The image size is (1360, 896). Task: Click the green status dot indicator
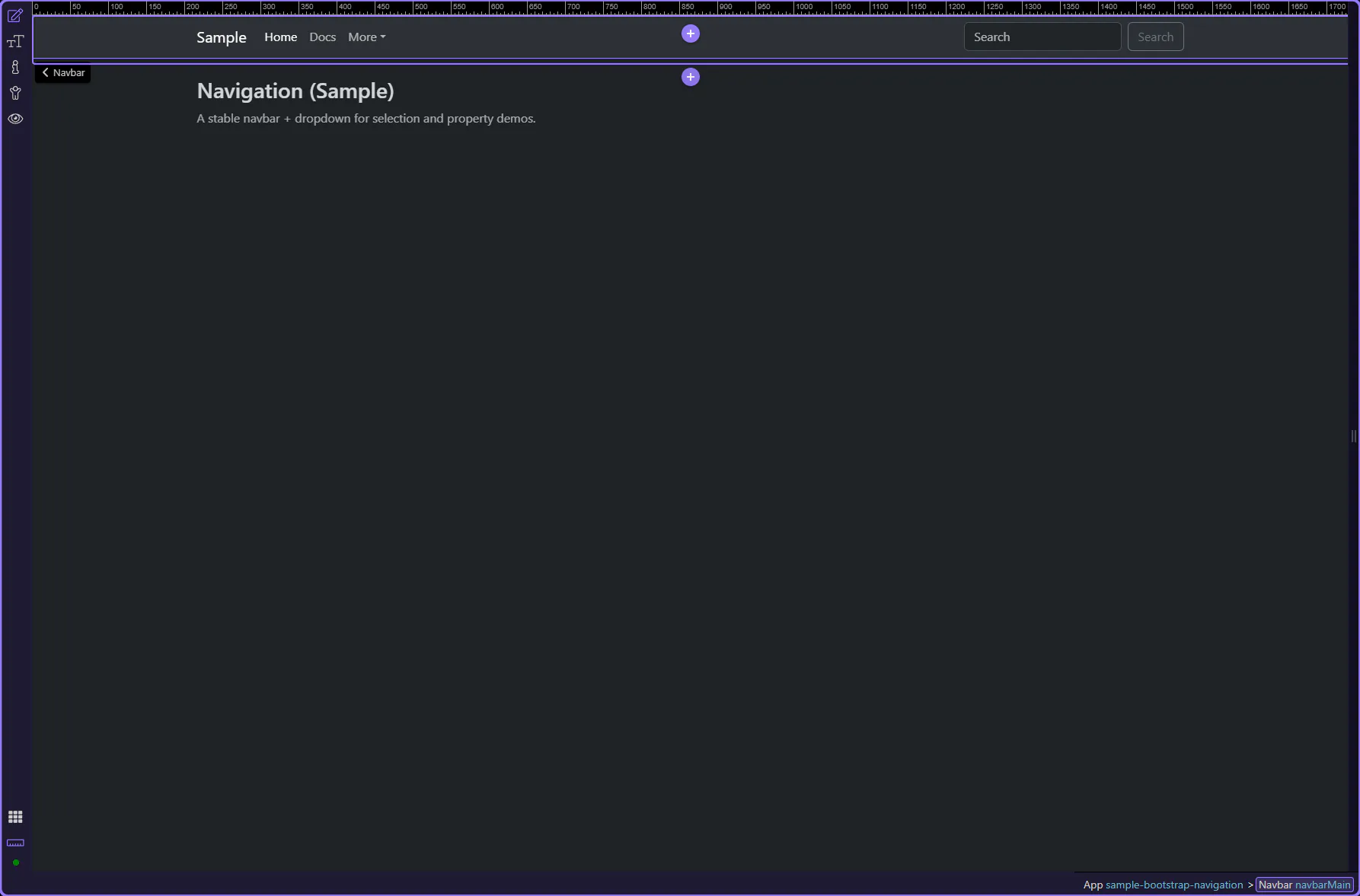[16, 863]
